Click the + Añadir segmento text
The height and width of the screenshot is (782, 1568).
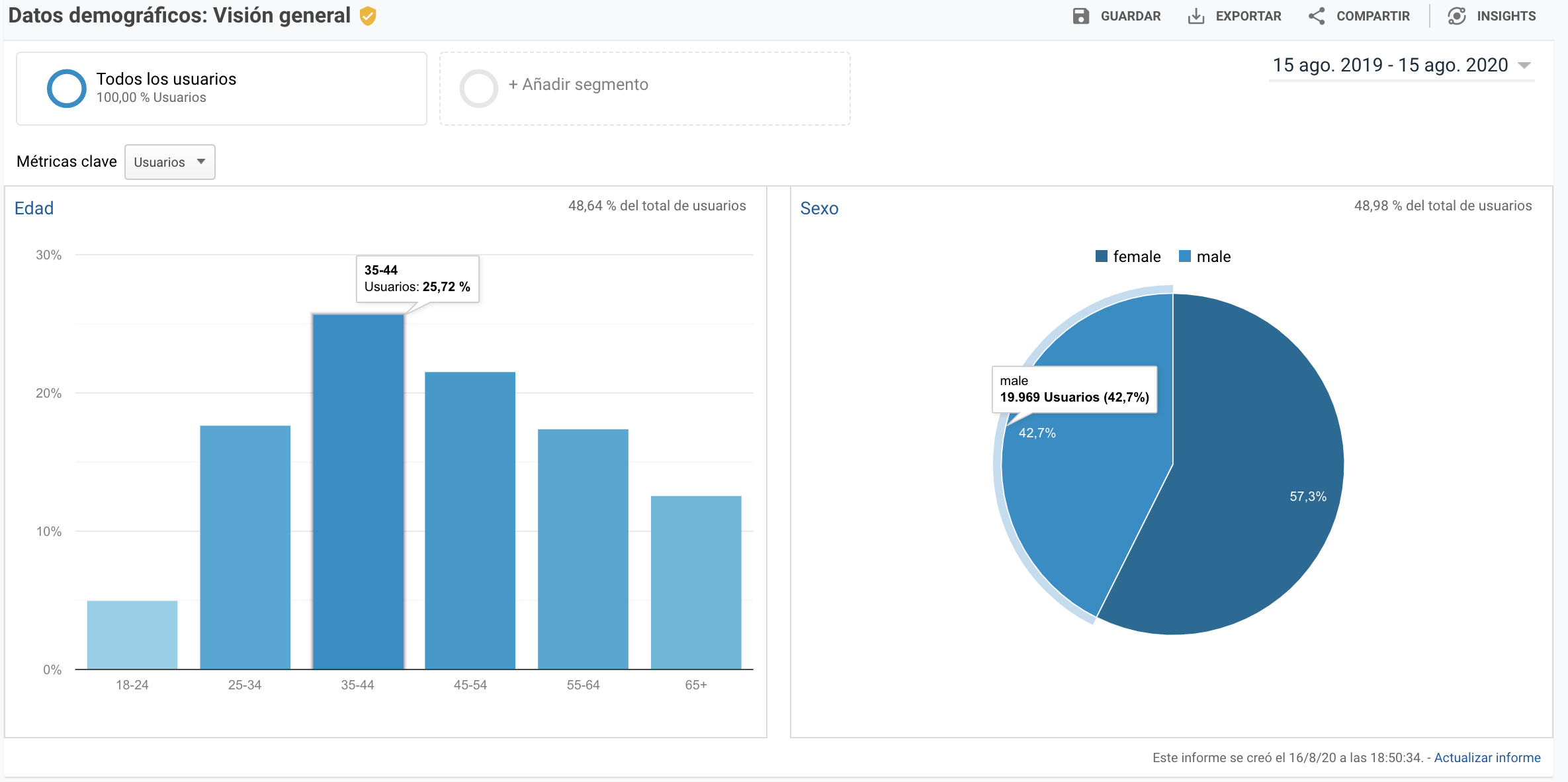578,85
